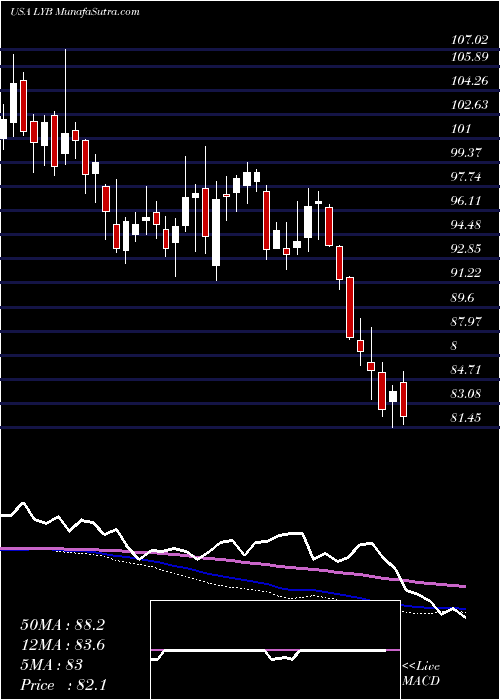Click the 81.45 price axis label

(x=467, y=418)
